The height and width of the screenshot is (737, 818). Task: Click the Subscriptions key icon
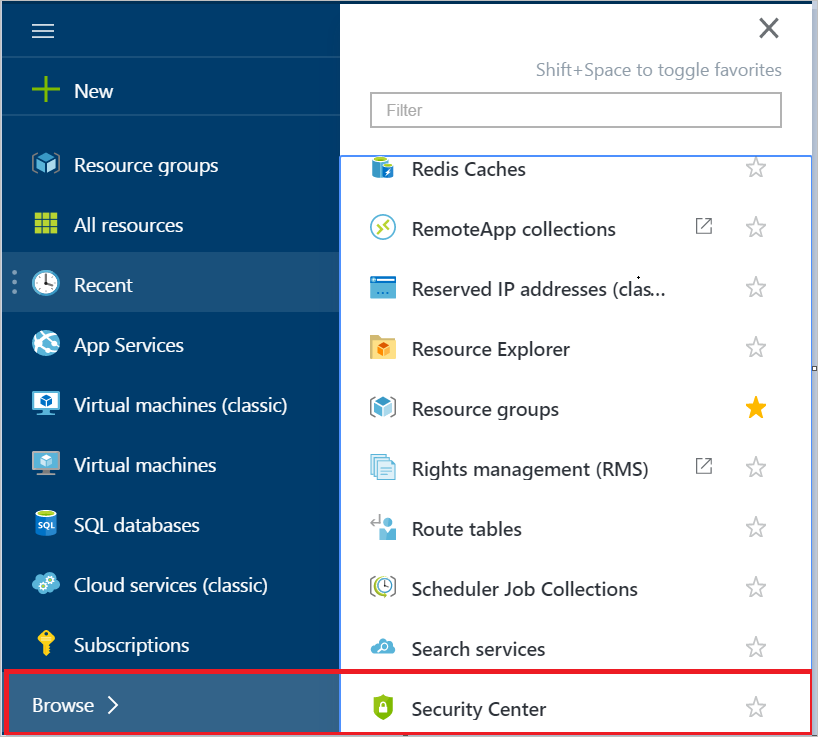(46, 643)
